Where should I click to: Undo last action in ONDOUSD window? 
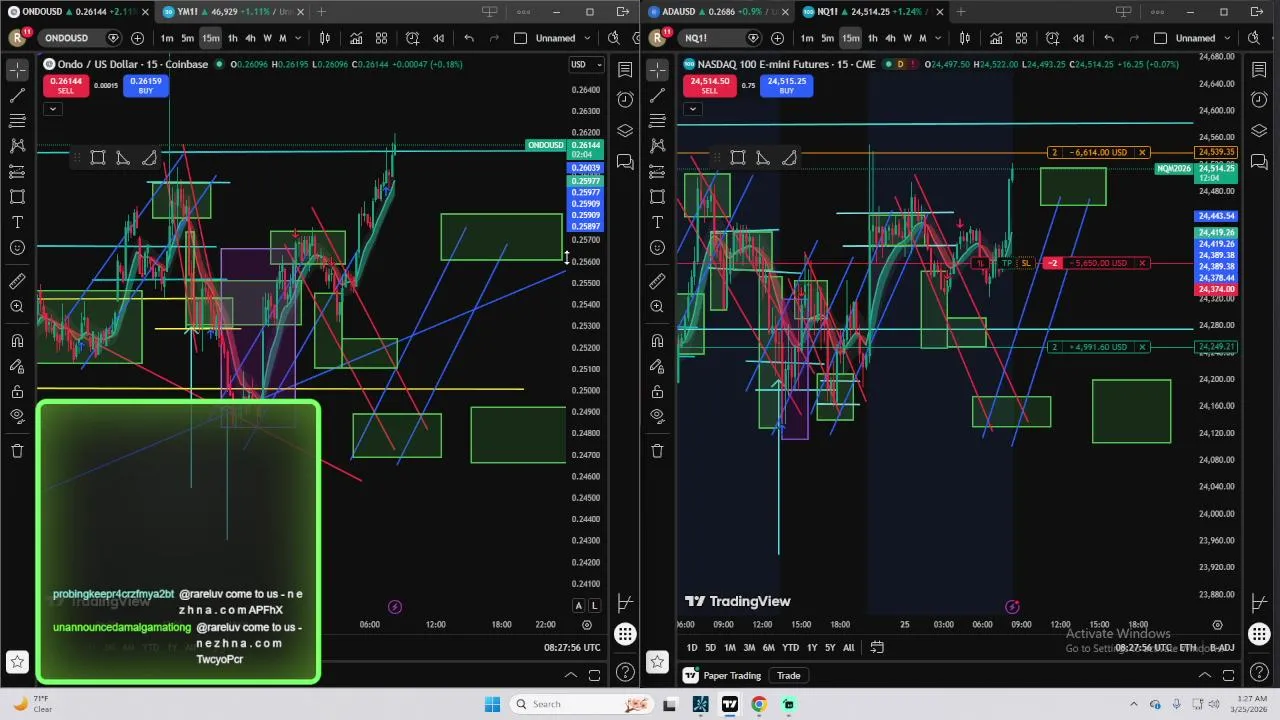pos(469,38)
